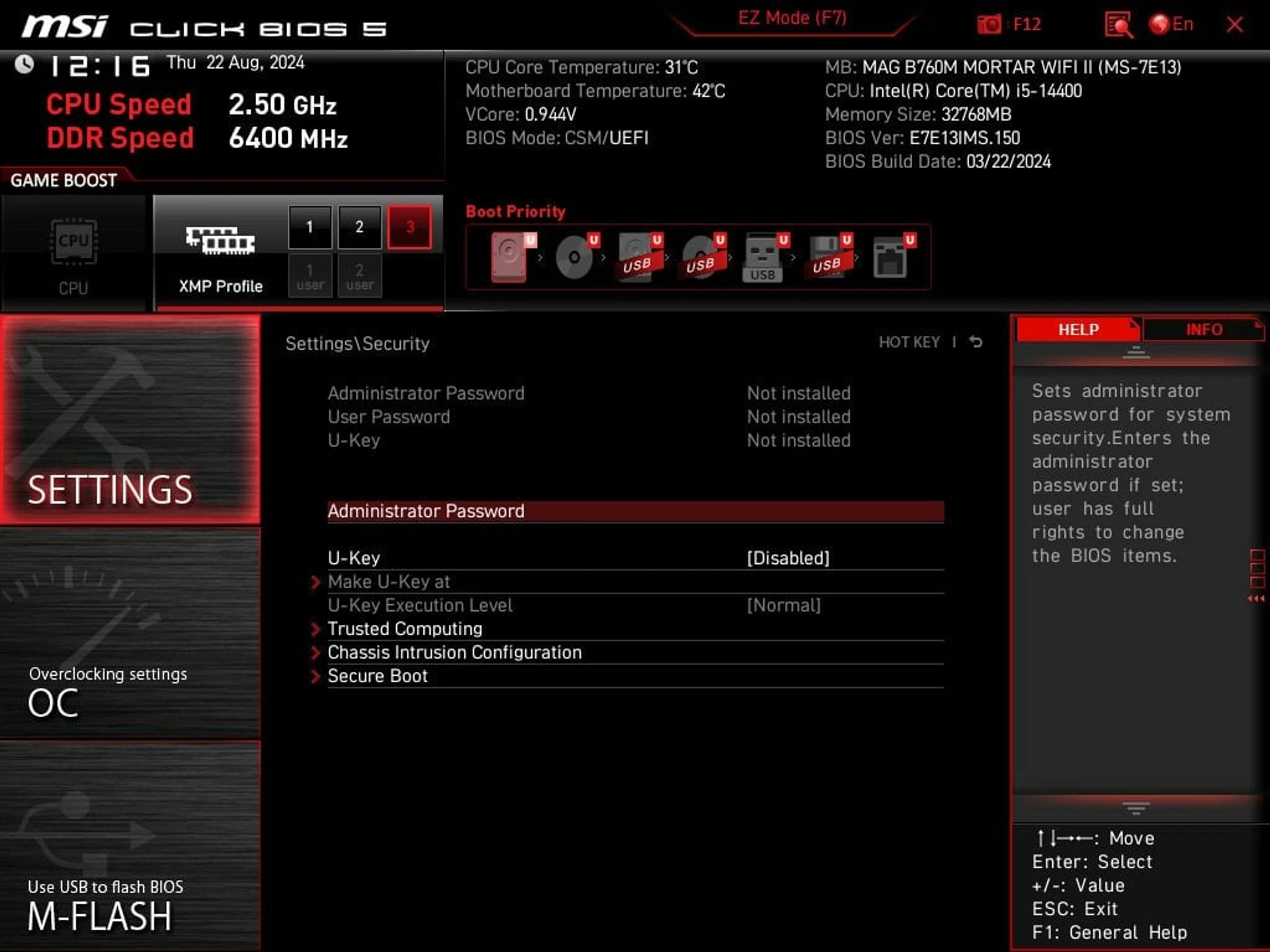
Task: Select the highlighted Administrator Password option
Action: coord(636,511)
